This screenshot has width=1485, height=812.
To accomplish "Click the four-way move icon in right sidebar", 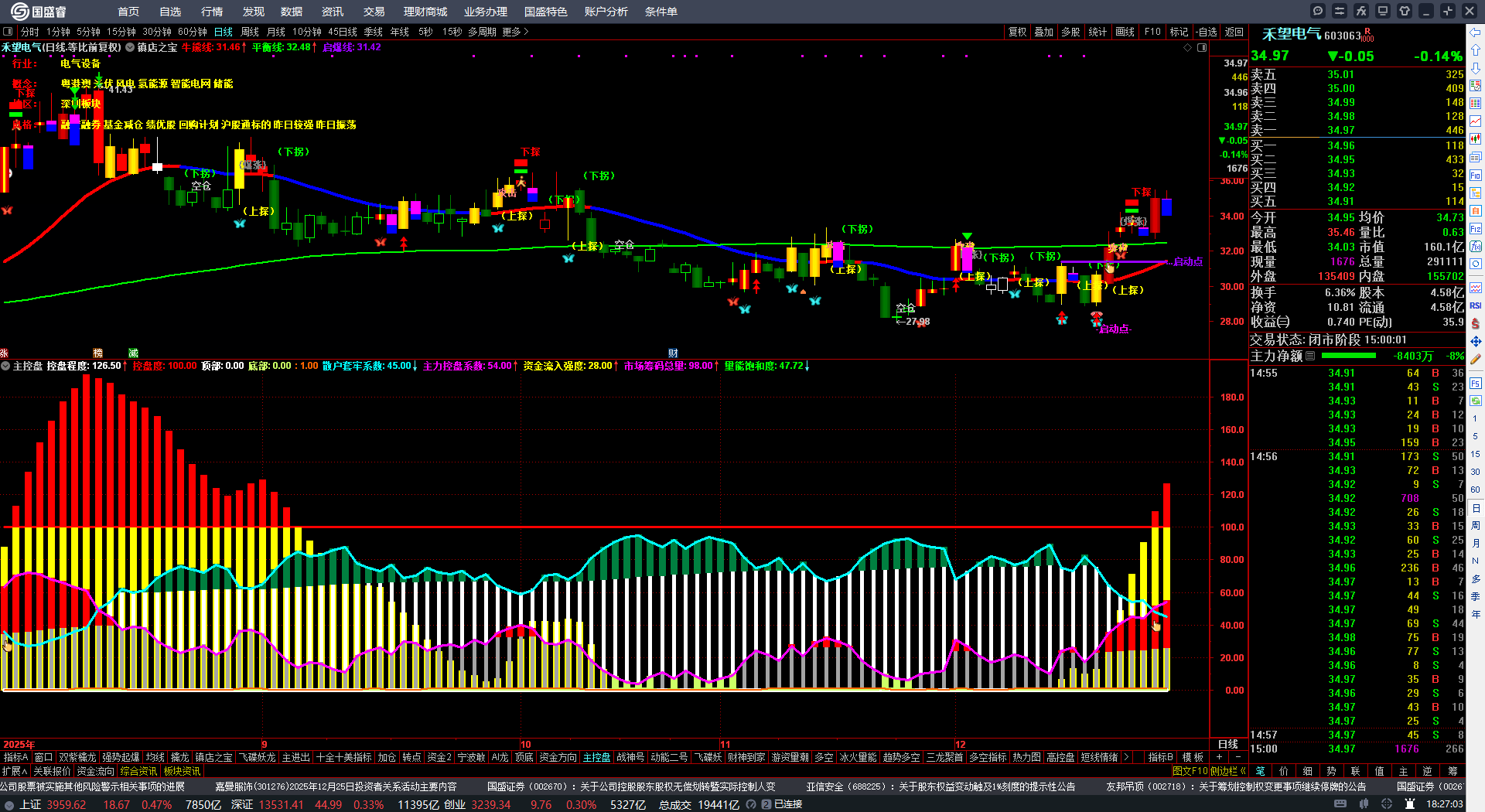I will 1476,341.
